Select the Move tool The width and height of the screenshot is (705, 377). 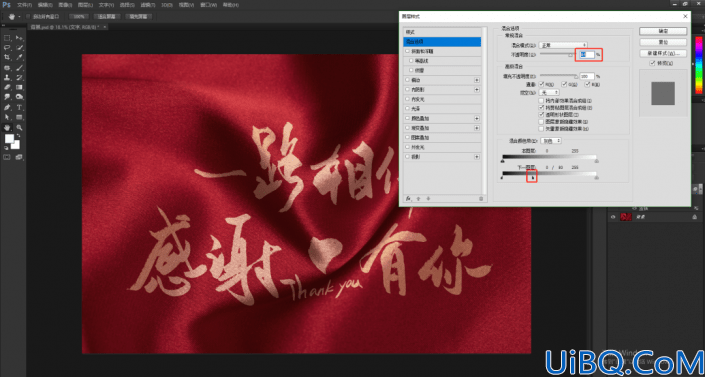[19, 38]
